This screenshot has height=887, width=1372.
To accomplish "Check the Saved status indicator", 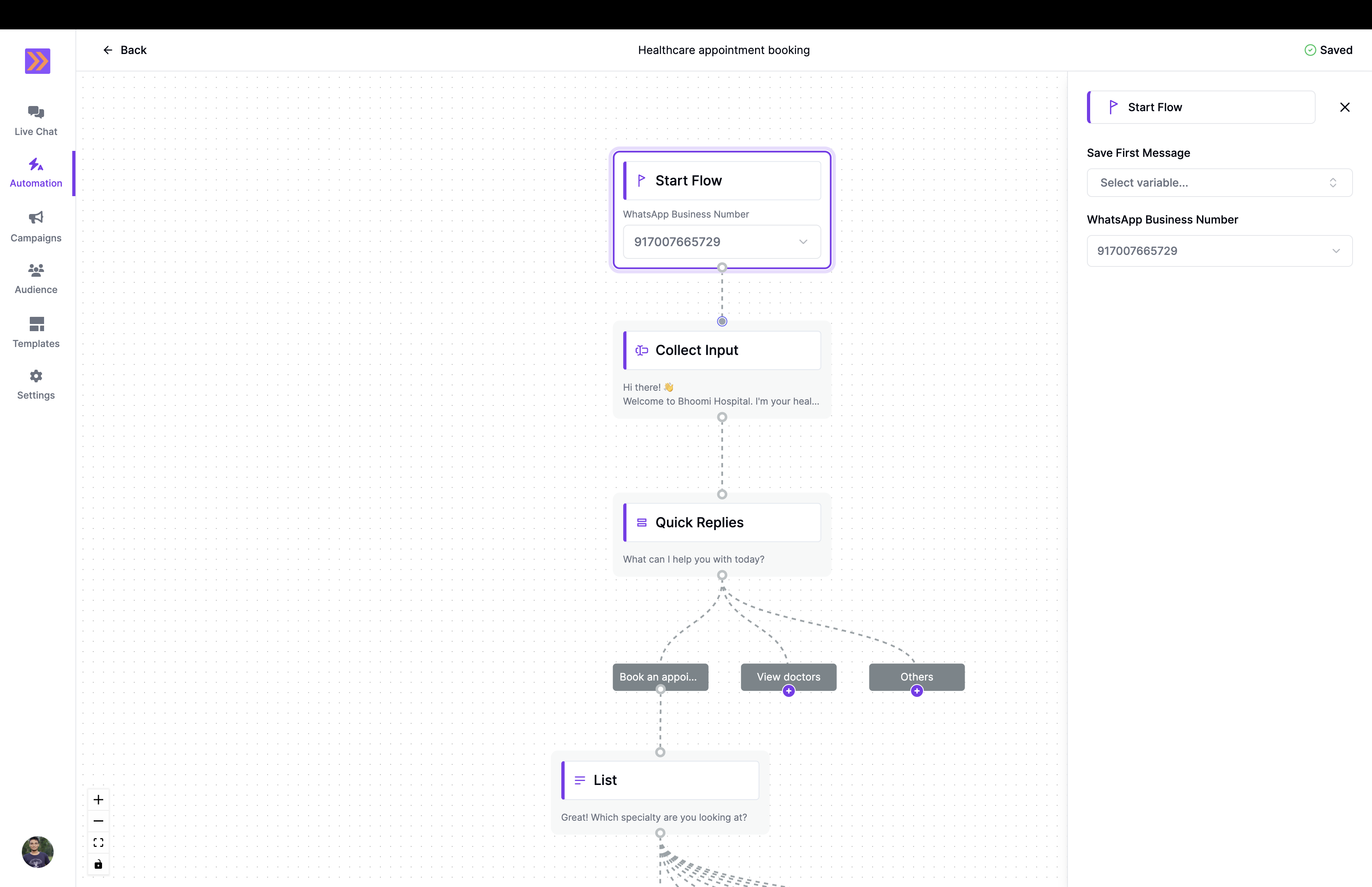I will tap(1329, 50).
